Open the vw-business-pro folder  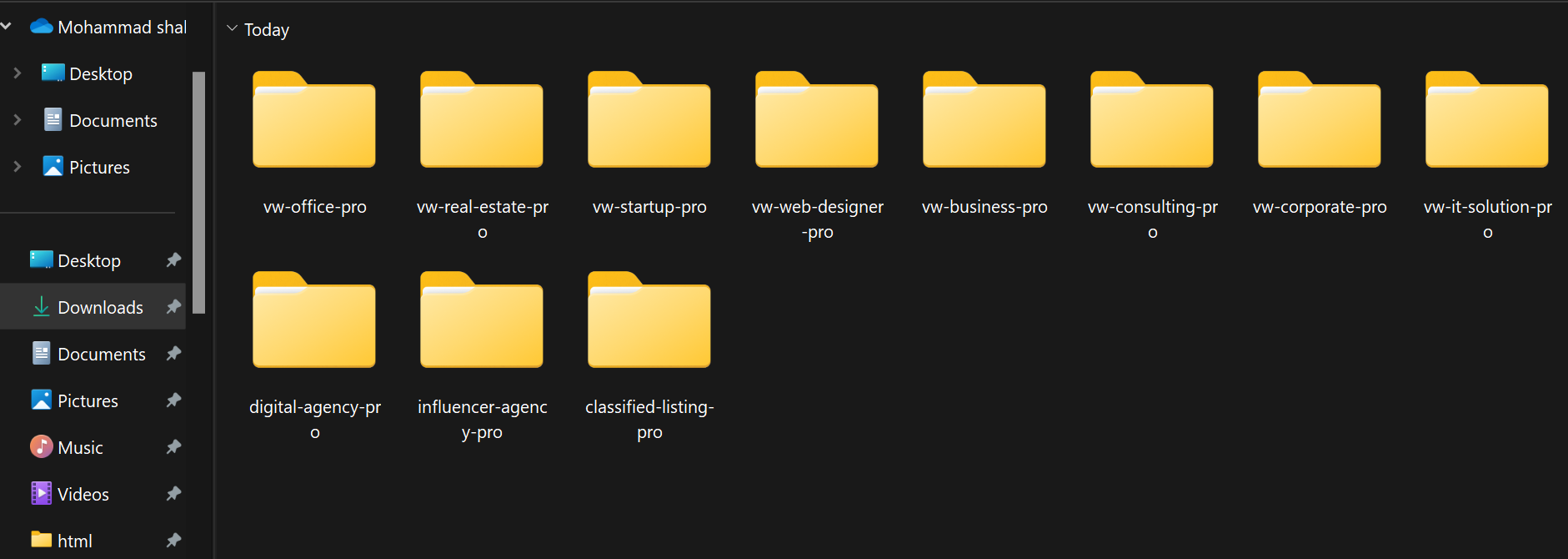(984, 121)
